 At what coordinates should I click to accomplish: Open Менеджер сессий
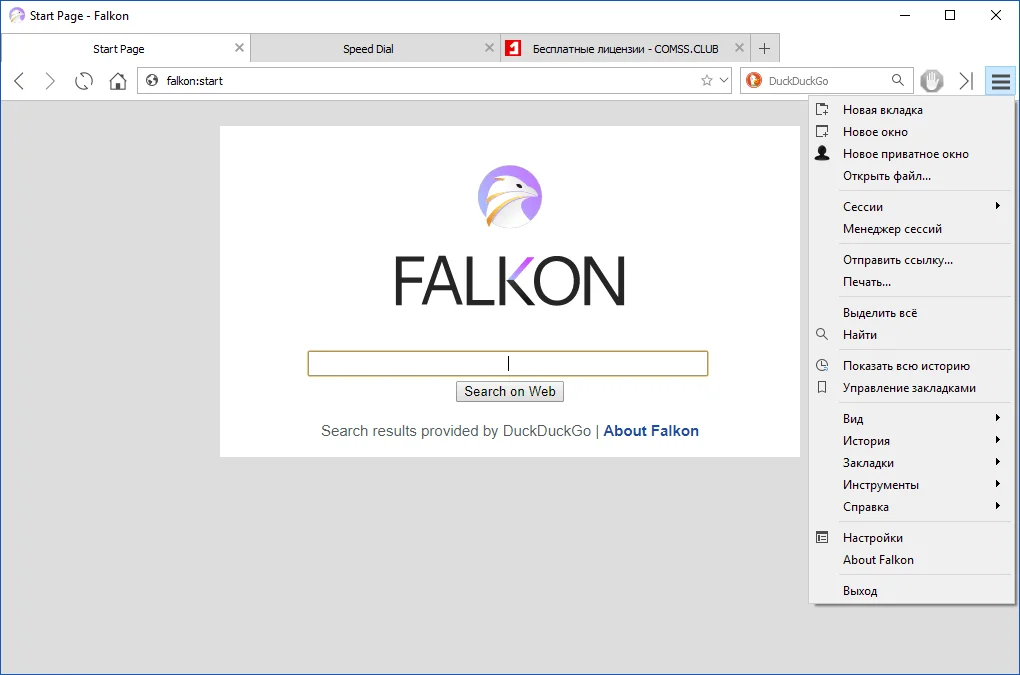(x=912, y=229)
